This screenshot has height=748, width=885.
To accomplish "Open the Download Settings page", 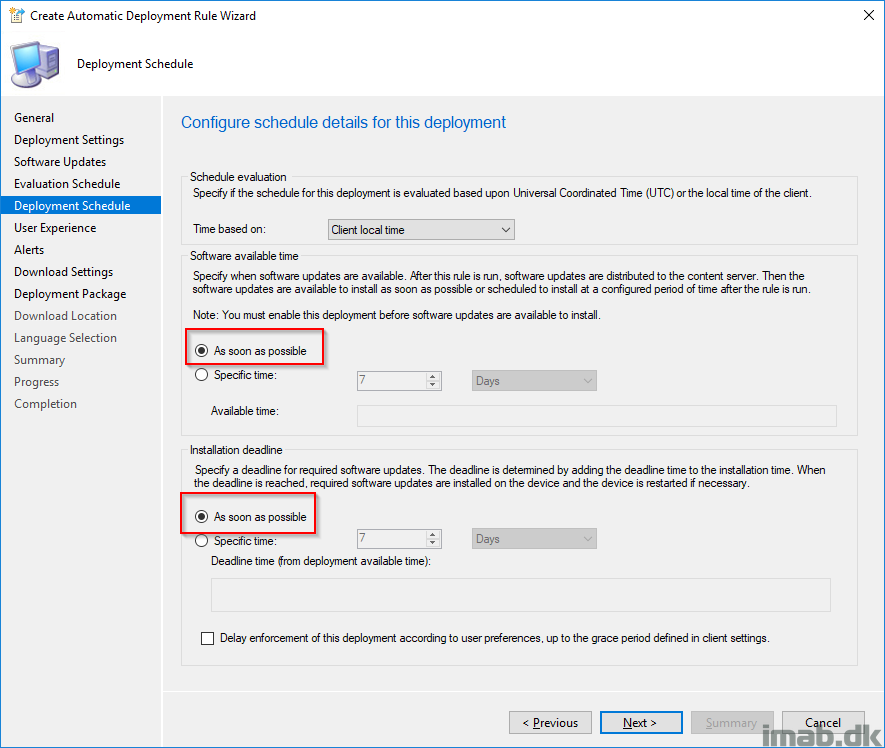I will (x=64, y=272).
